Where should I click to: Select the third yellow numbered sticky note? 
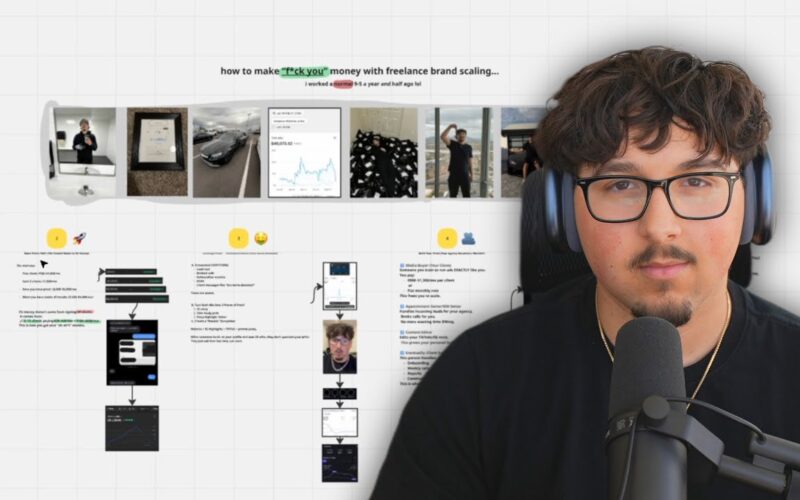point(446,238)
